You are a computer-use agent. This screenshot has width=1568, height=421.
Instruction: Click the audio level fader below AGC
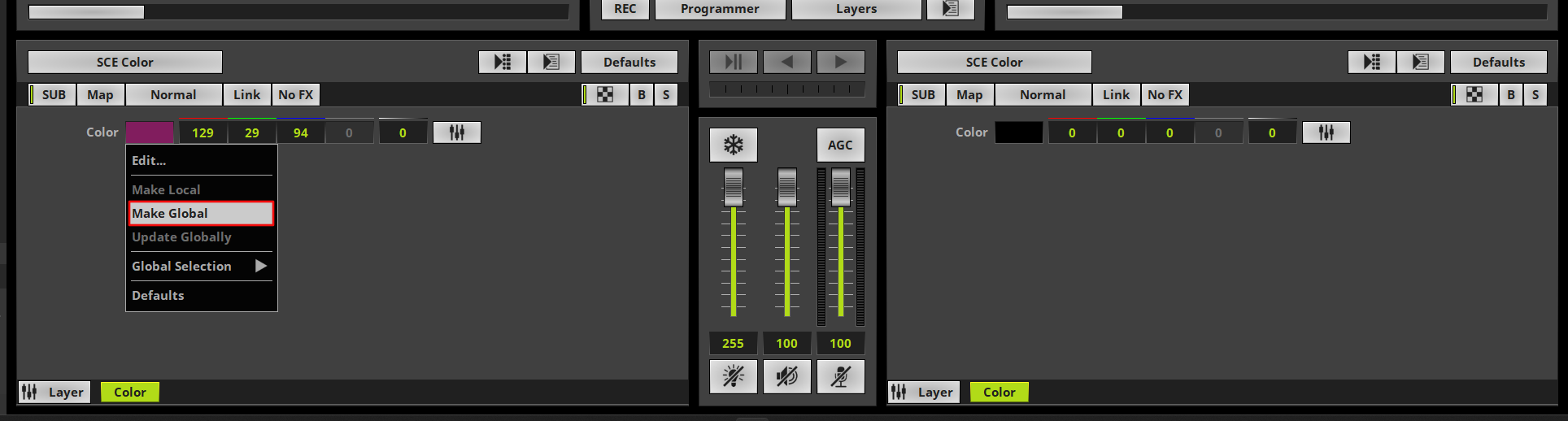[x=841, y=188]
